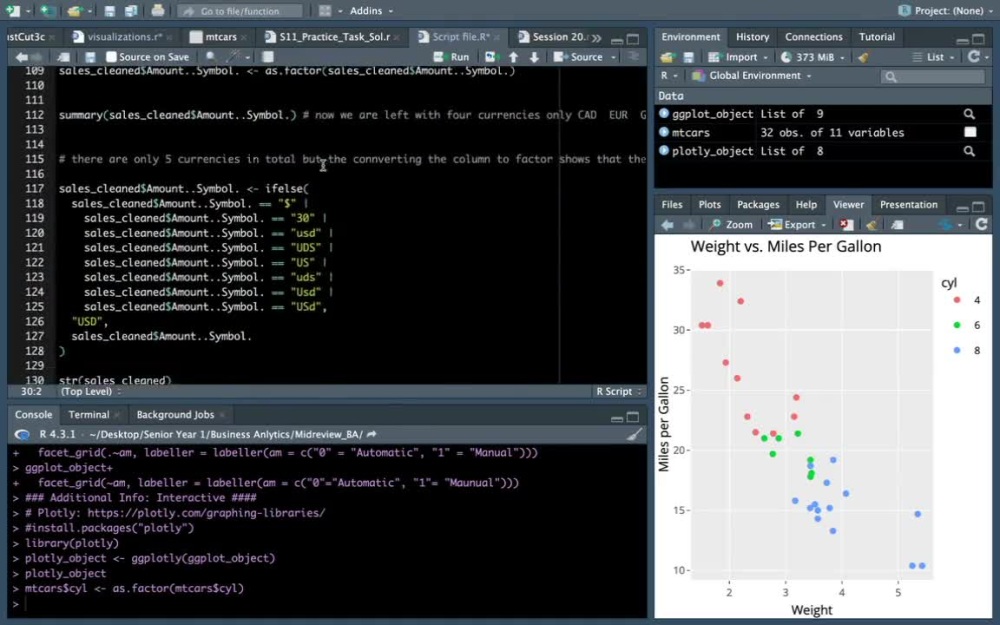Screen dimensions: 1000x625
Task: Remove the current Viewer item
Action: pyautogui.click(x=845, y=224)
